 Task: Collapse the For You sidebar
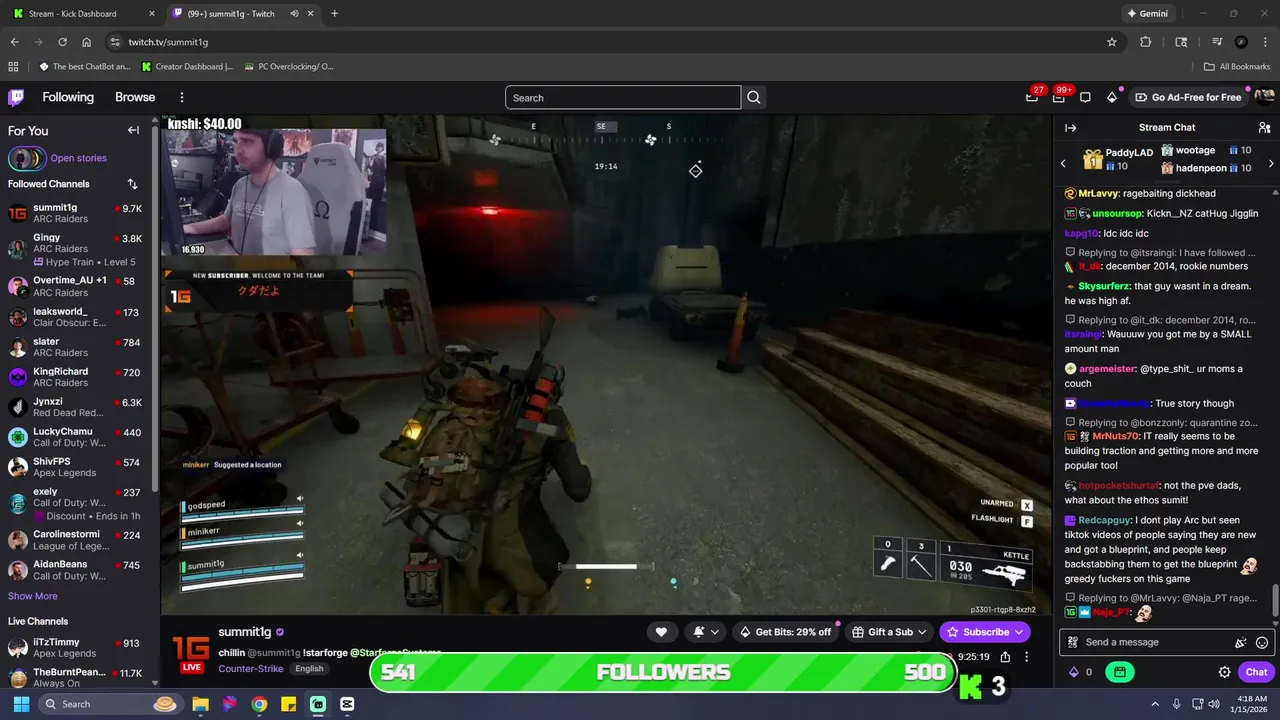tap(133, 130)
